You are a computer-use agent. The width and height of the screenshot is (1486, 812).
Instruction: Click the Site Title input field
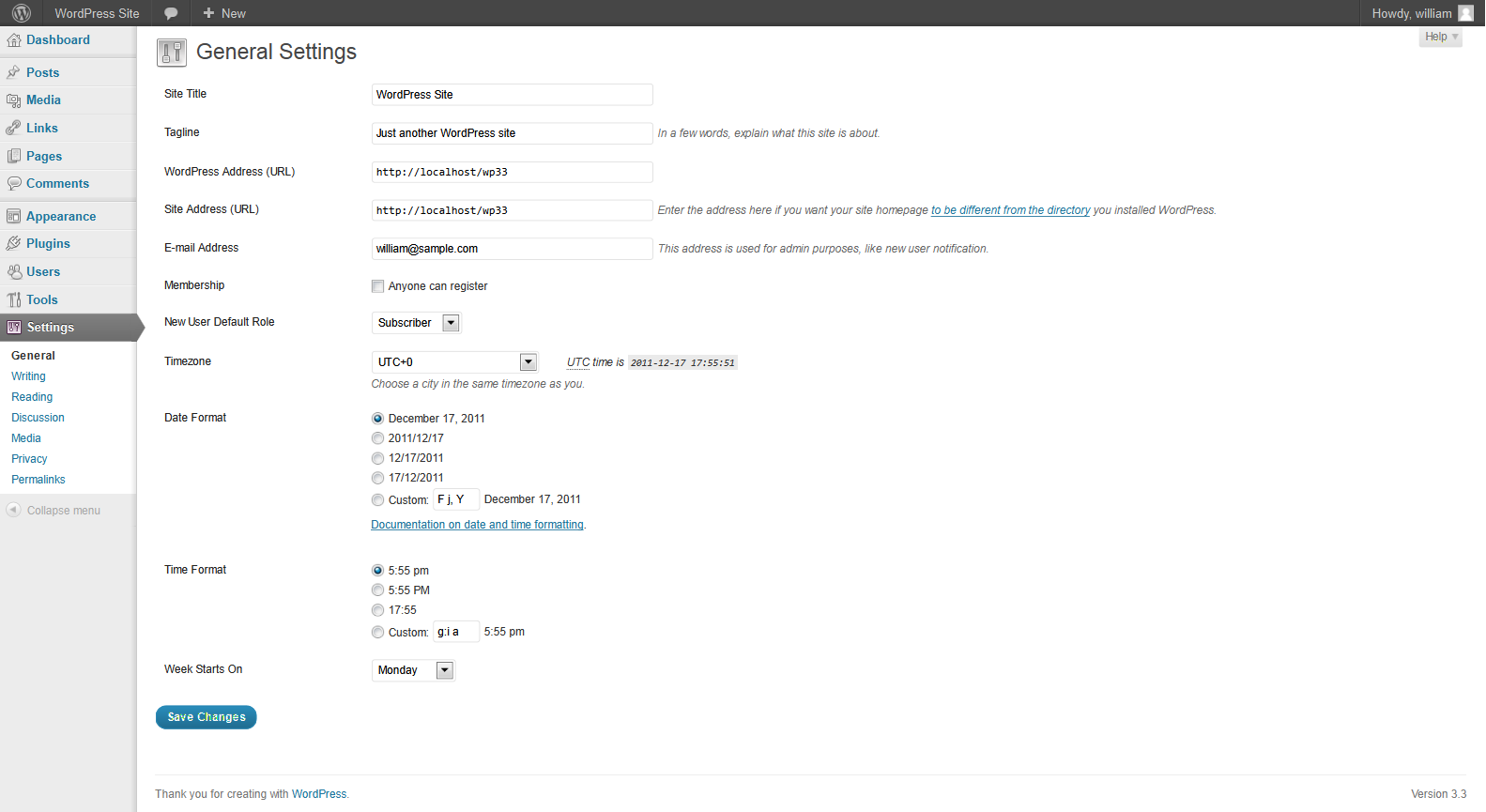click(x=513, y=95)
